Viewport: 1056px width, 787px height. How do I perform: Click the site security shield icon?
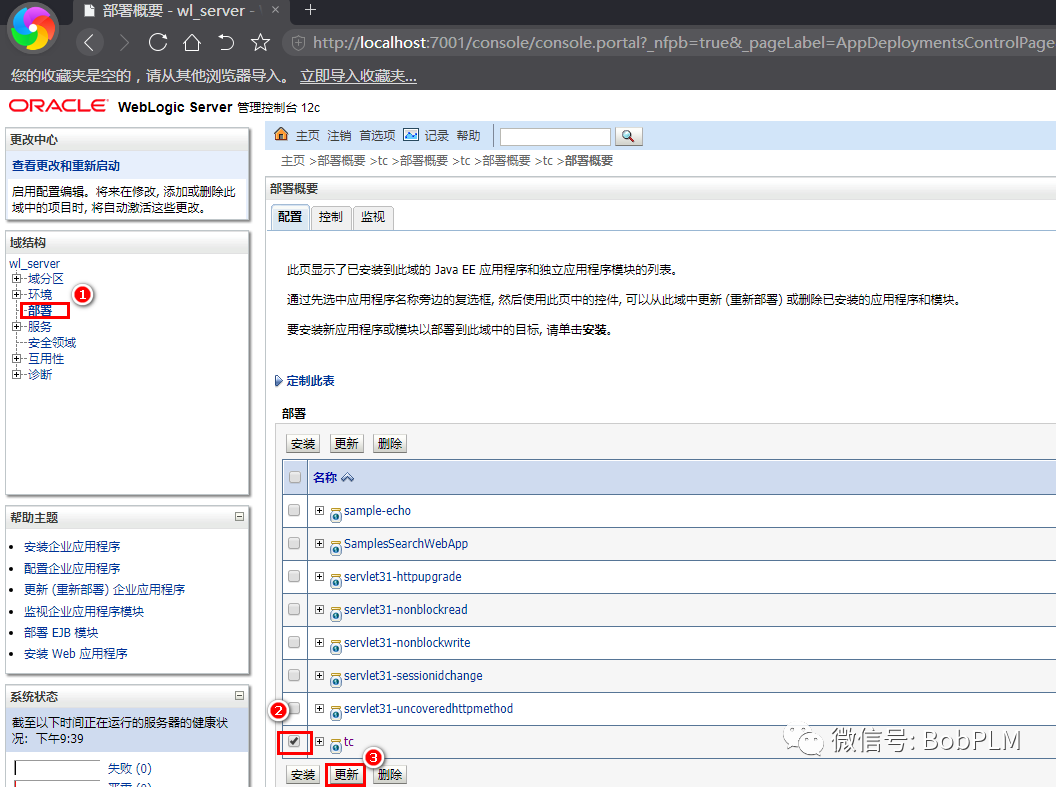pos(298,42)
